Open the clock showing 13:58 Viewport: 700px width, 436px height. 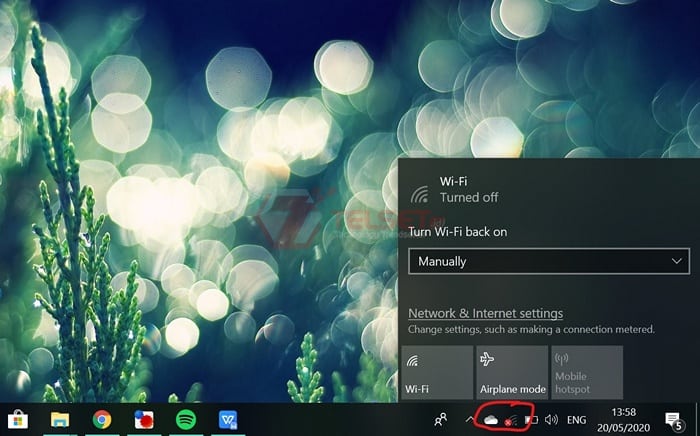[x=625, y=420]
